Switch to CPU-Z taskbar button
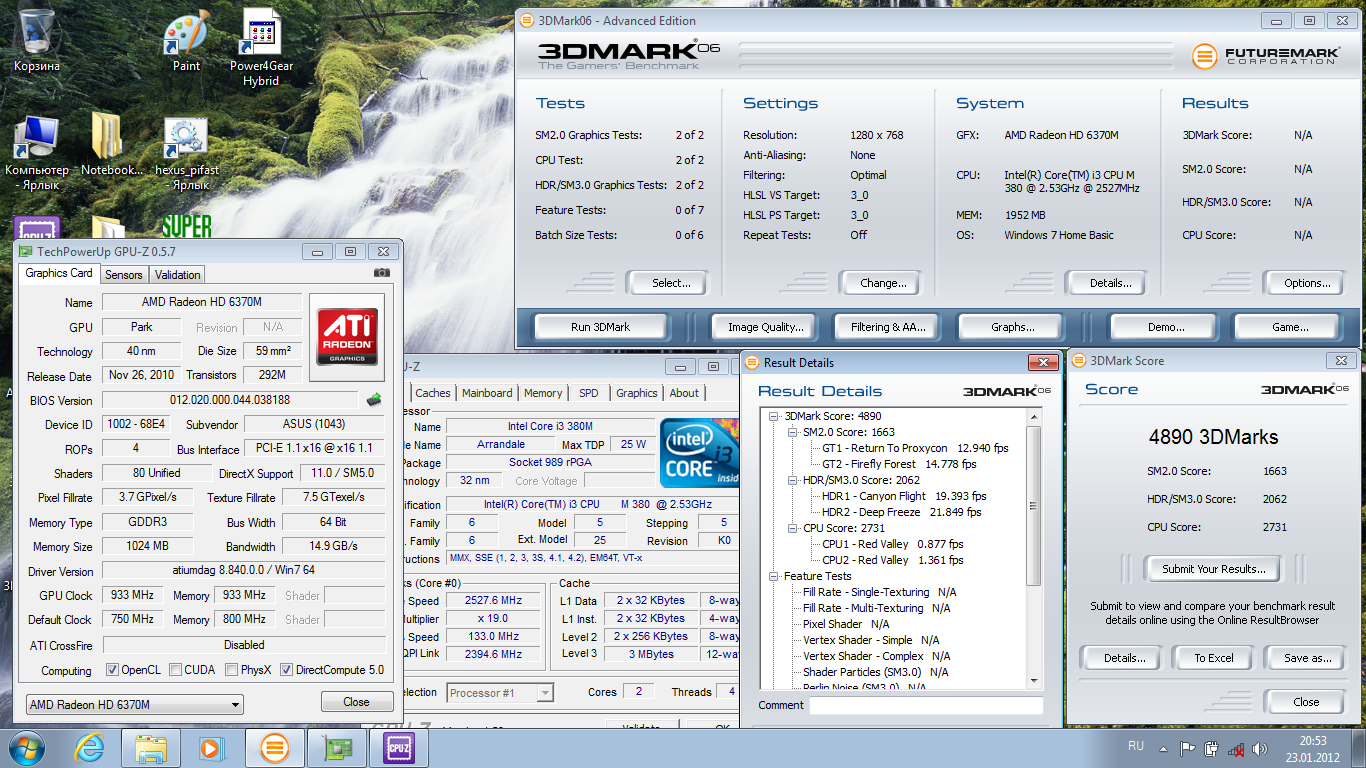The height and width of the screenshot is (768, 1366). 398,747
